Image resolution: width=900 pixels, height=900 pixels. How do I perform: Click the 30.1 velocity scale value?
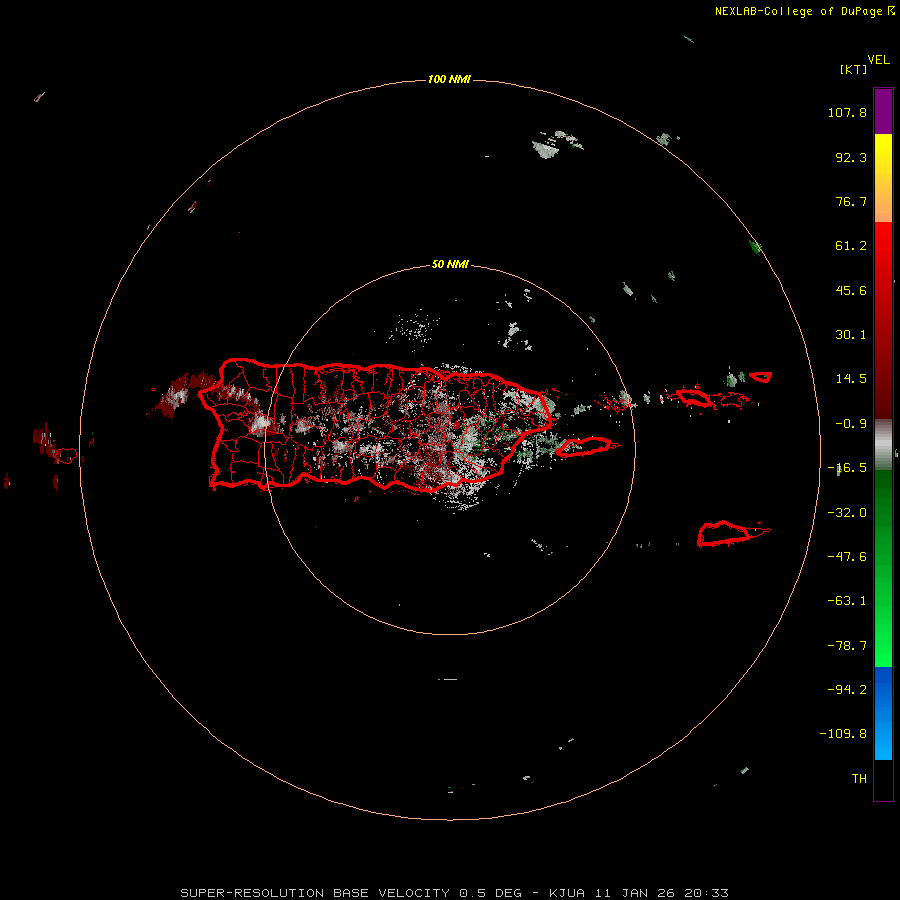[851, 335]
